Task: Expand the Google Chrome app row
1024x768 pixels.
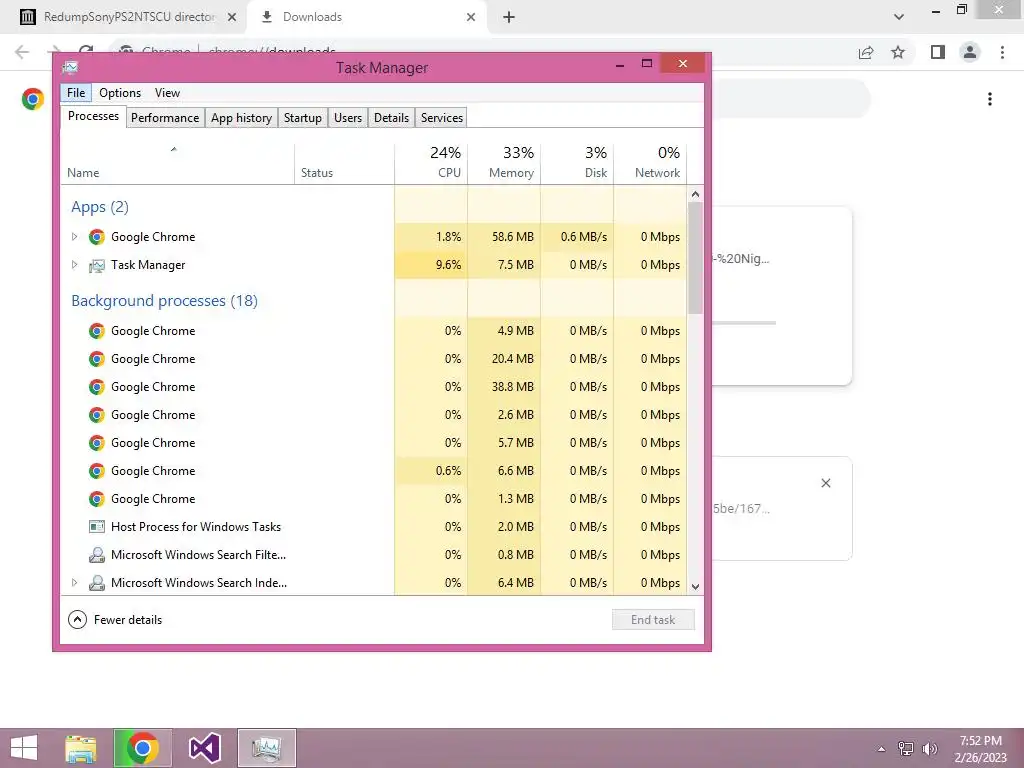Action: [x=74, y=236]
